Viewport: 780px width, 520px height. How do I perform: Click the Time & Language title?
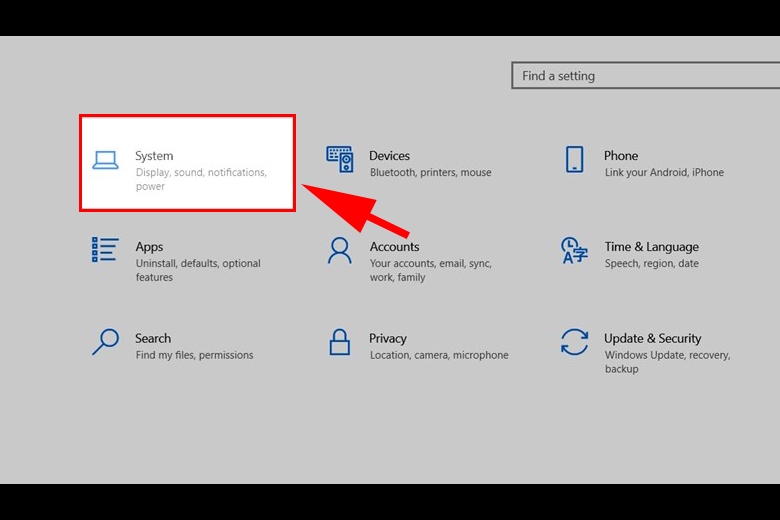click(652, 247)
